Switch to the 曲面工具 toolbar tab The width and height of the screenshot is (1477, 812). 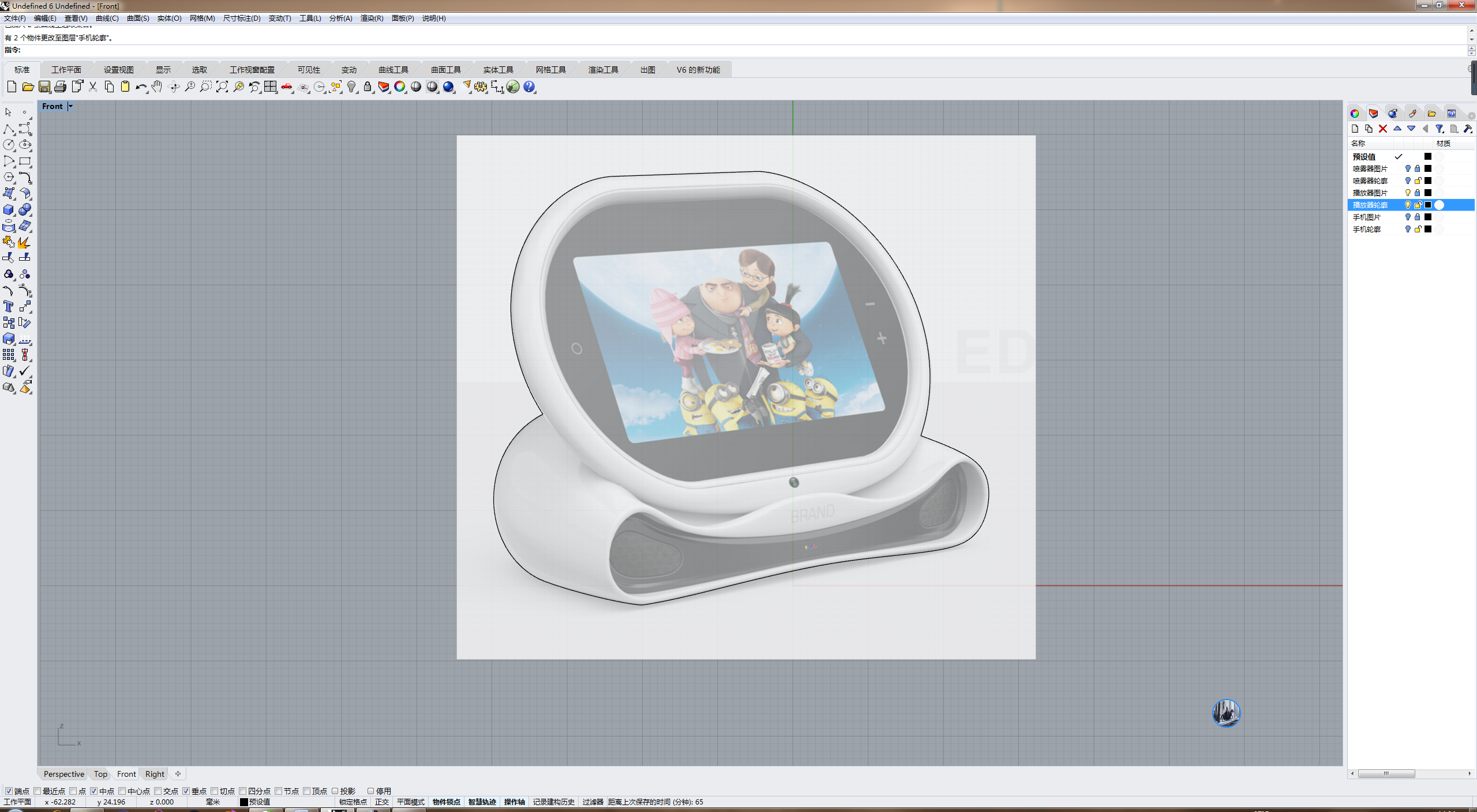coord(445,70)
